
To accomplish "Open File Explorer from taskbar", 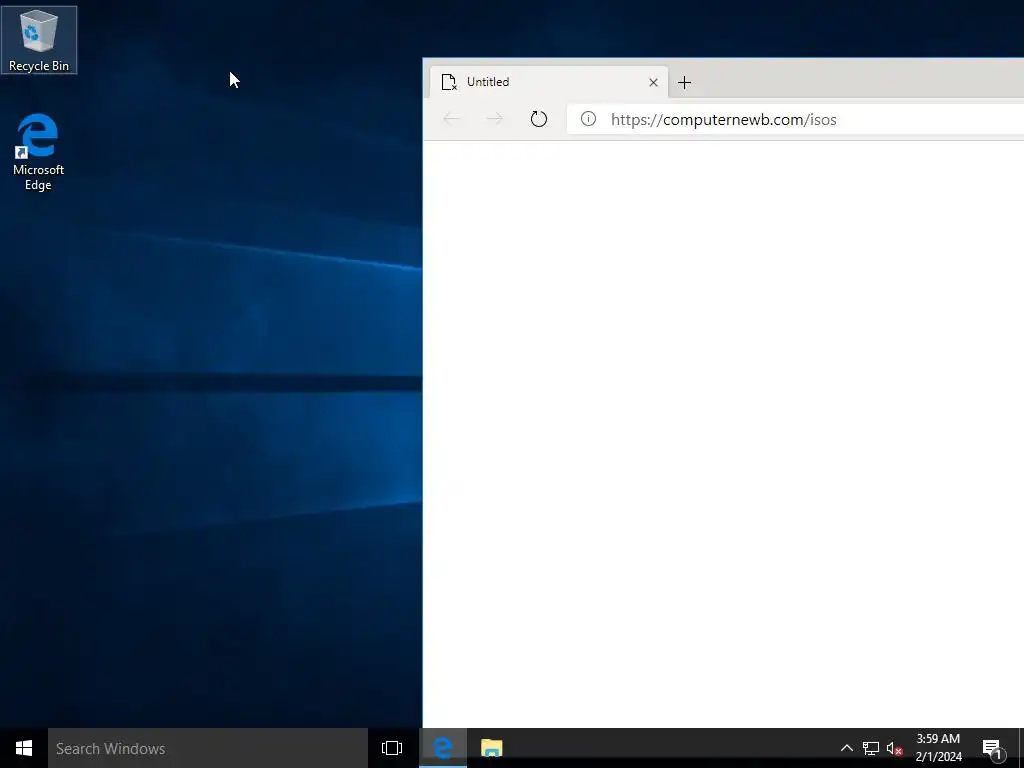I will click(x=492, y=748).
